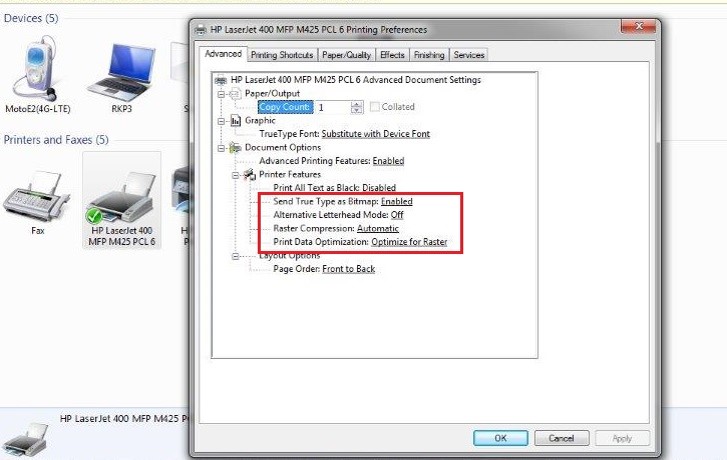The height and width of the screenshot is (460, 727).
Task: Click the Cancel button
Action: pos(561,438)
